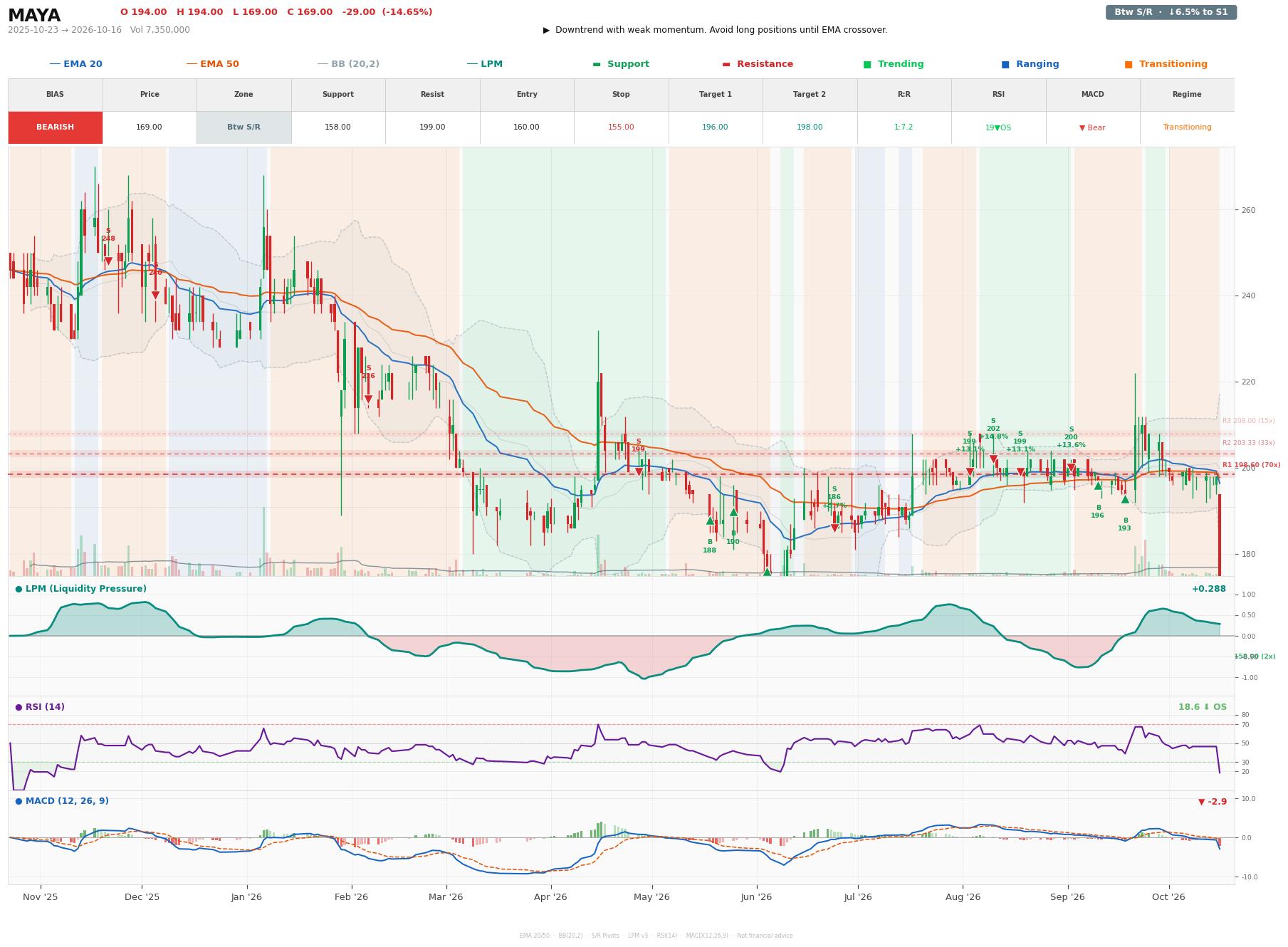Click the Regime cell reading Transitioning
1288x947 pixels.
(x=1187, y=127)
